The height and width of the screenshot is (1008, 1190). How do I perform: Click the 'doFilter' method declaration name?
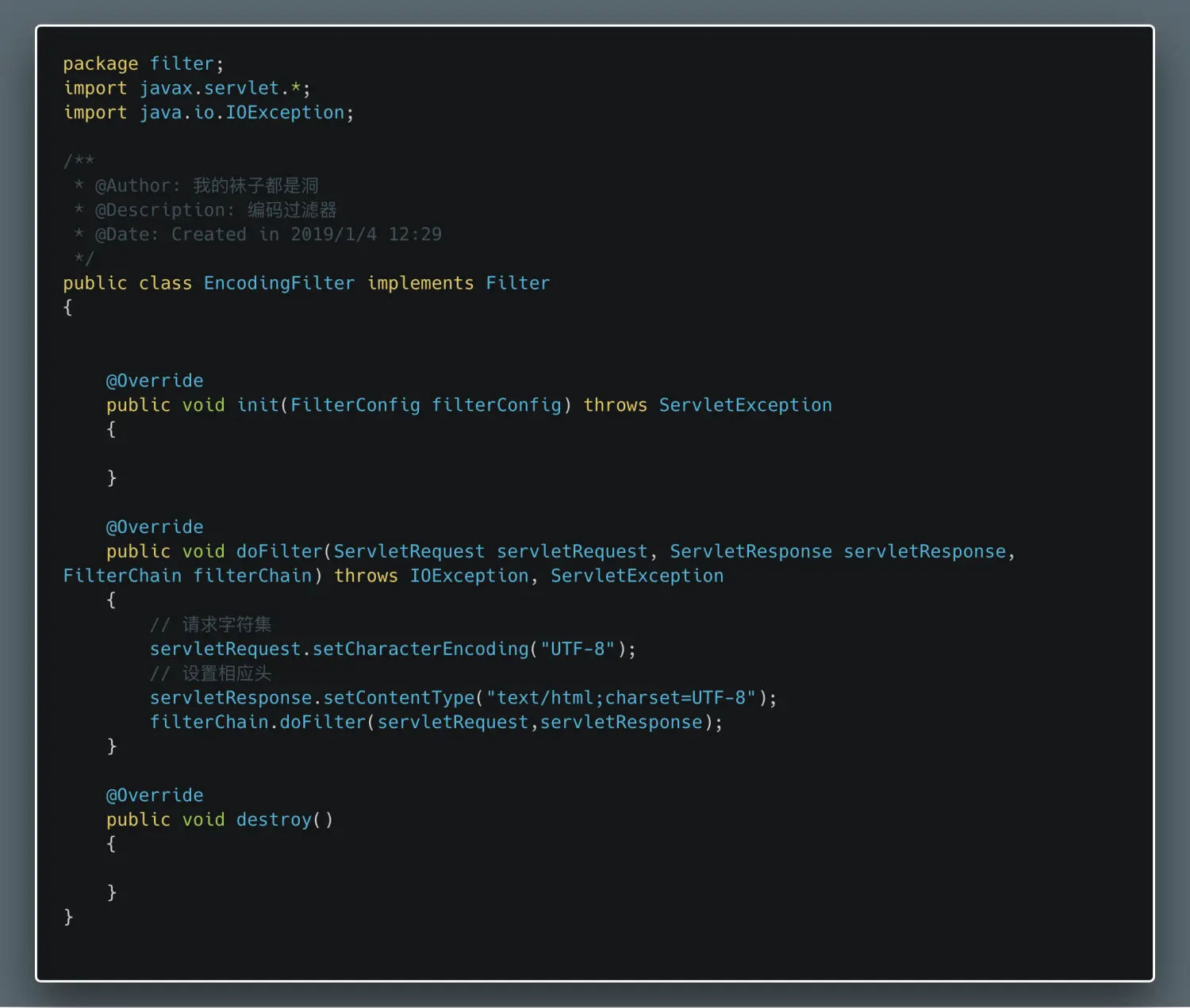click(x=279, y=552)
